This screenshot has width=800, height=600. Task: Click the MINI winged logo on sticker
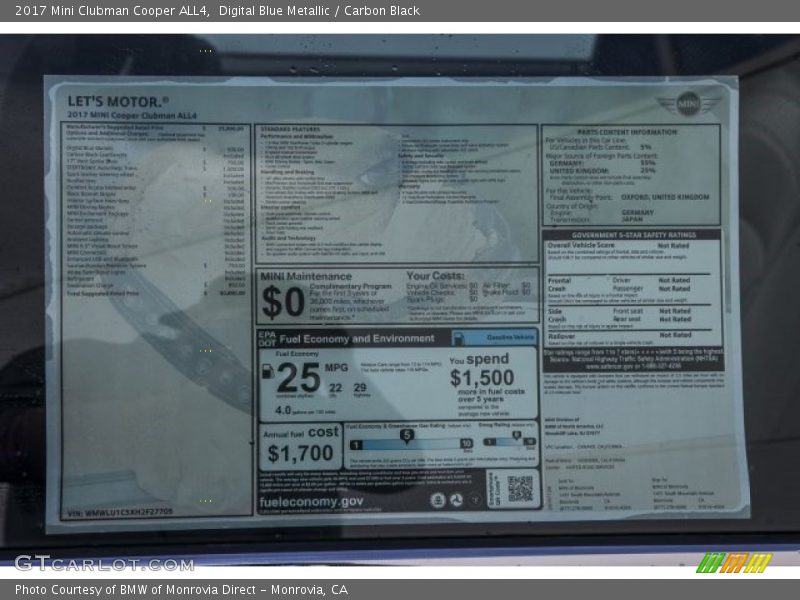[687, 103]
